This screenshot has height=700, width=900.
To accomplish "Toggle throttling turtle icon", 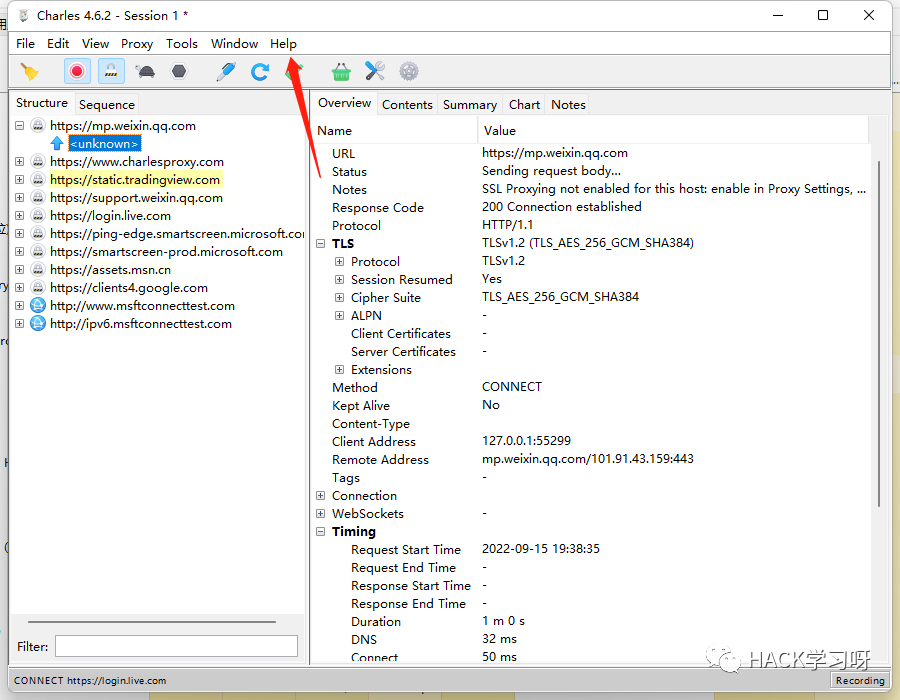I will pyautogui.click(x=145, y=72).
